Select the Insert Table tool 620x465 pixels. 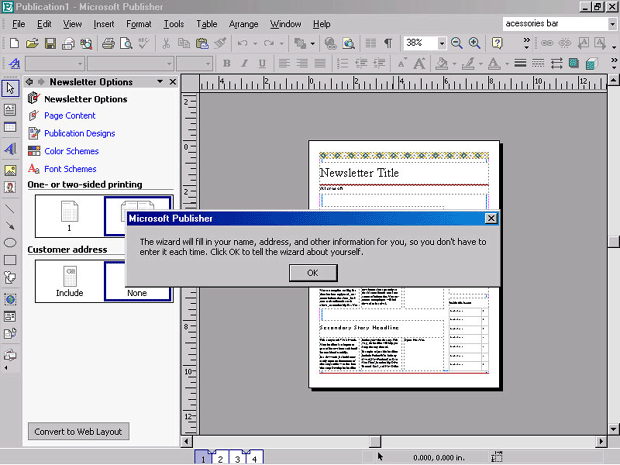10,127
